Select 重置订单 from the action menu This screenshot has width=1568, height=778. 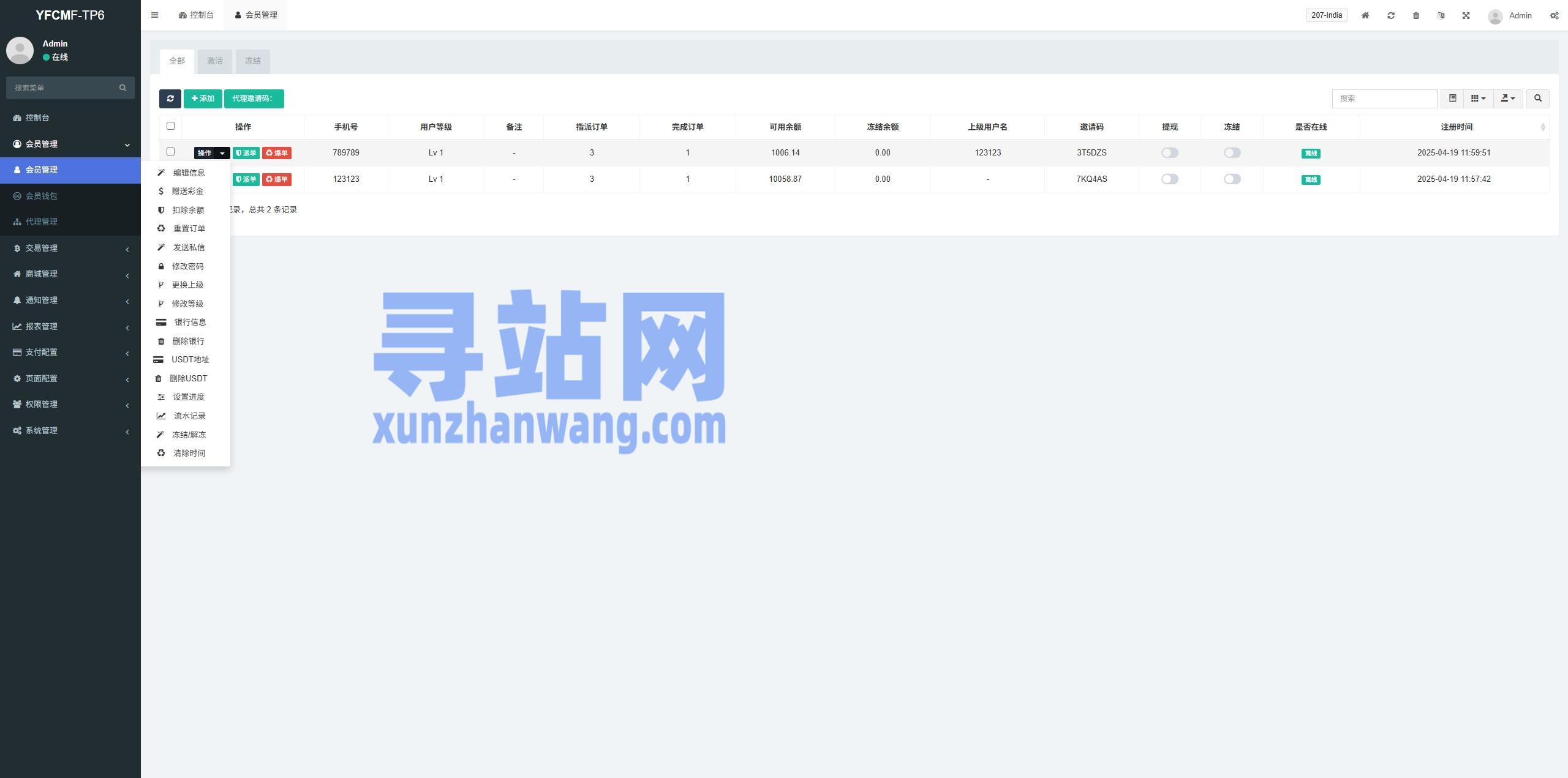point(186,229)
